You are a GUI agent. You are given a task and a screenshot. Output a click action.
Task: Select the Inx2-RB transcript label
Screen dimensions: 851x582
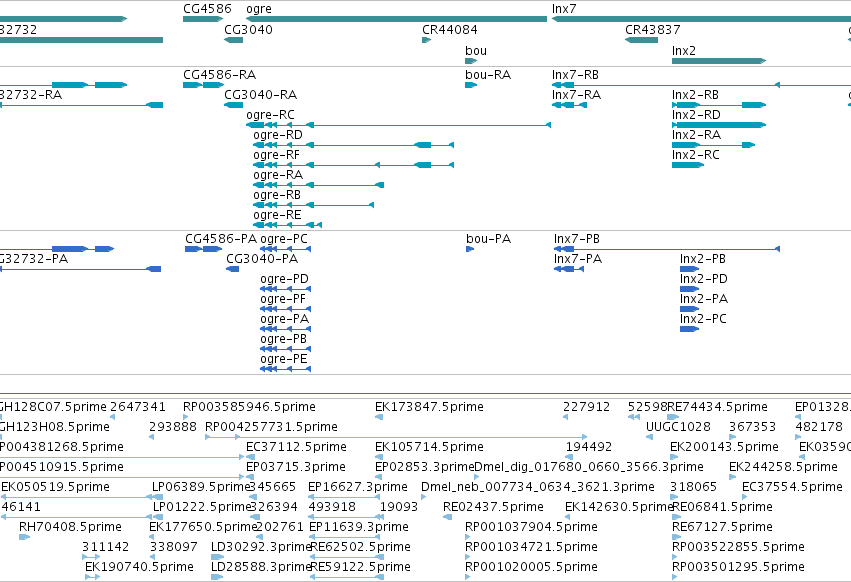click(695, 94)
